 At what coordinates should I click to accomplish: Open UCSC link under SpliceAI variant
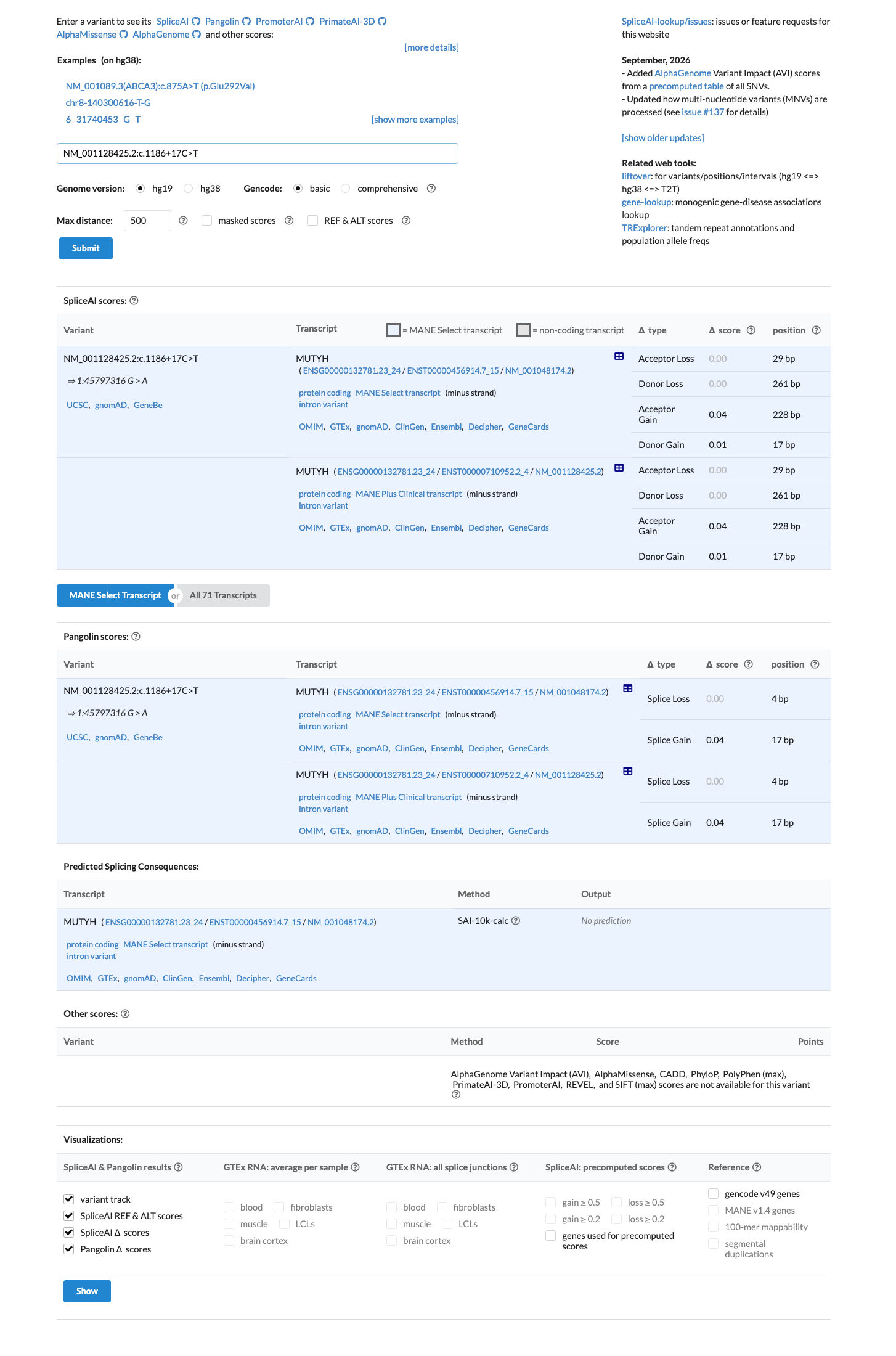[77, 405]
